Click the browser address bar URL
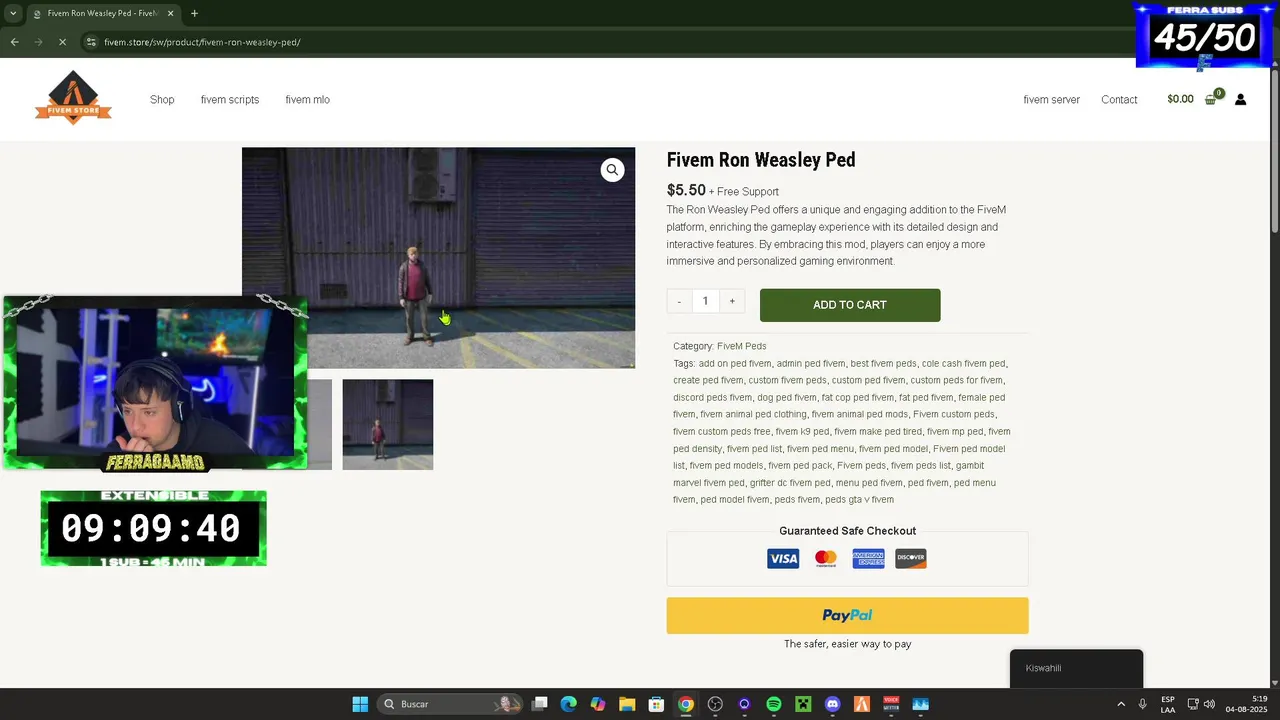 (202, 42)
